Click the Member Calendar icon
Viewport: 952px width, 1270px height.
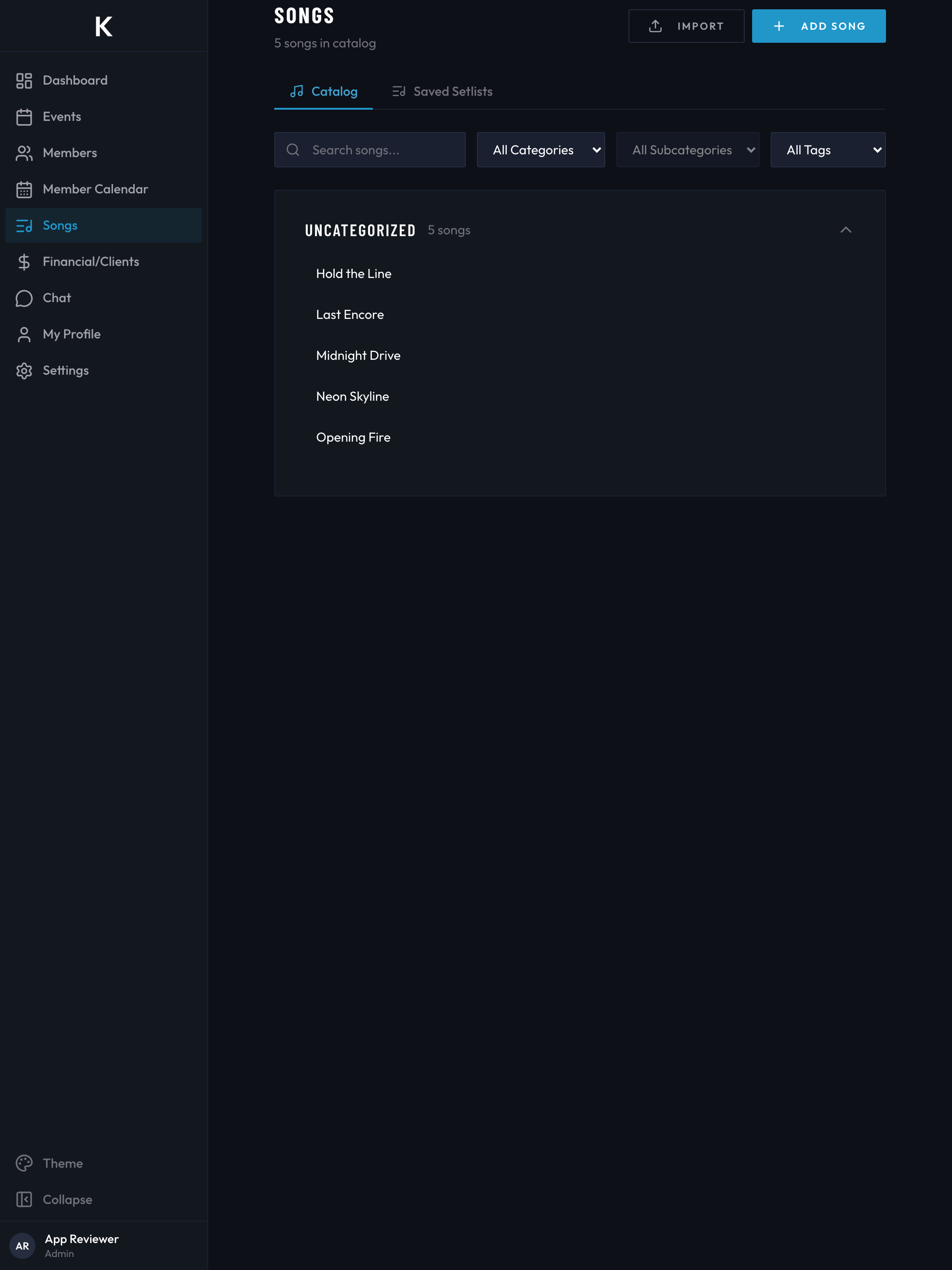click(x=24, y=189)
